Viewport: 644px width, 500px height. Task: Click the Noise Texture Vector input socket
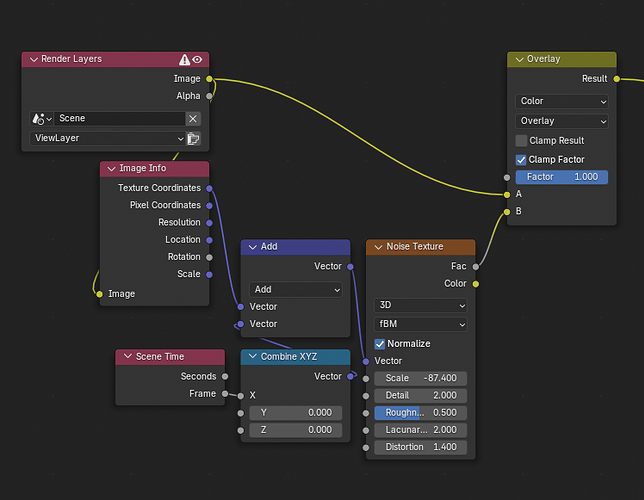pos(366,362)
